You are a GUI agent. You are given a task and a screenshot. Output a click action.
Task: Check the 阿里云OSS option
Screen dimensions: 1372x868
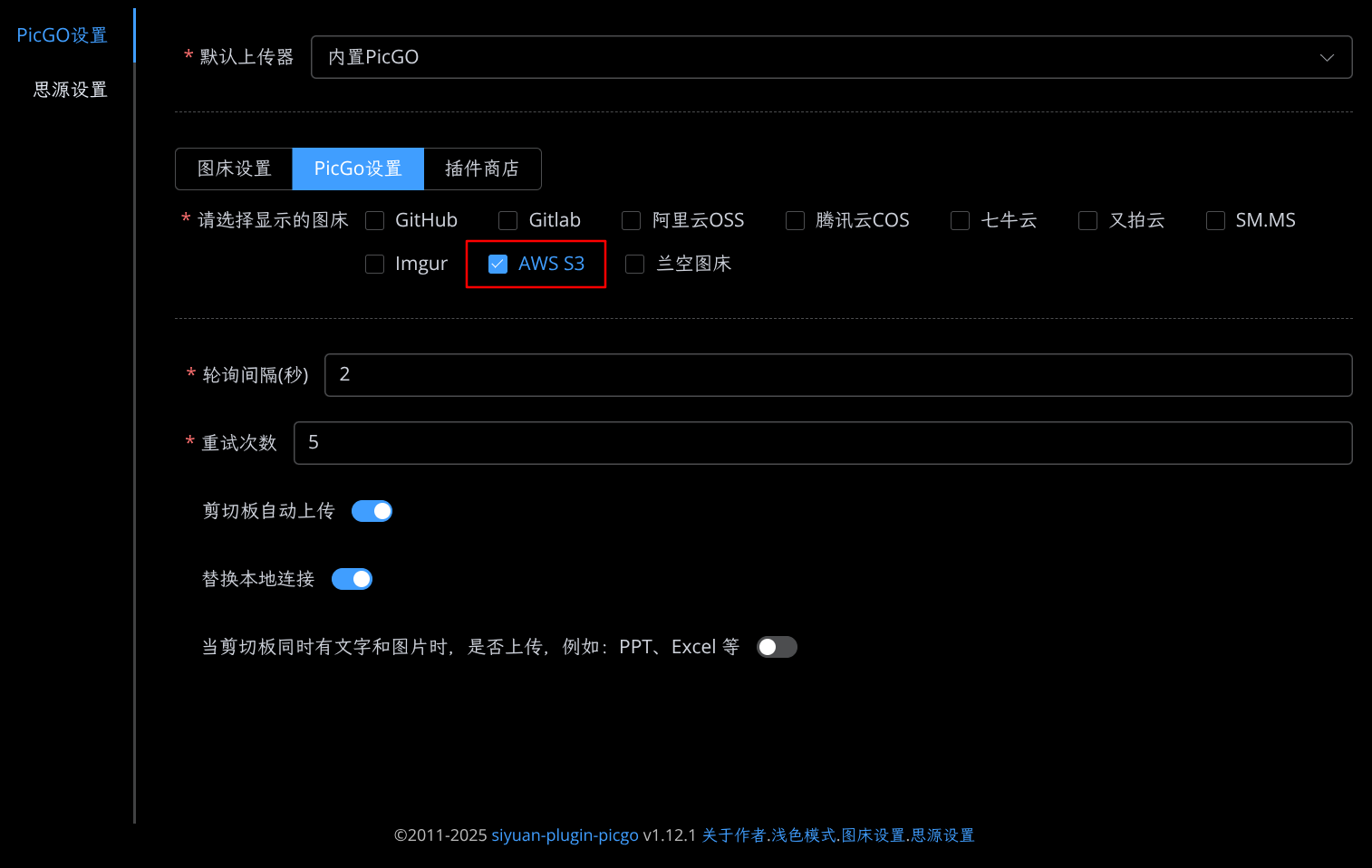632,220
